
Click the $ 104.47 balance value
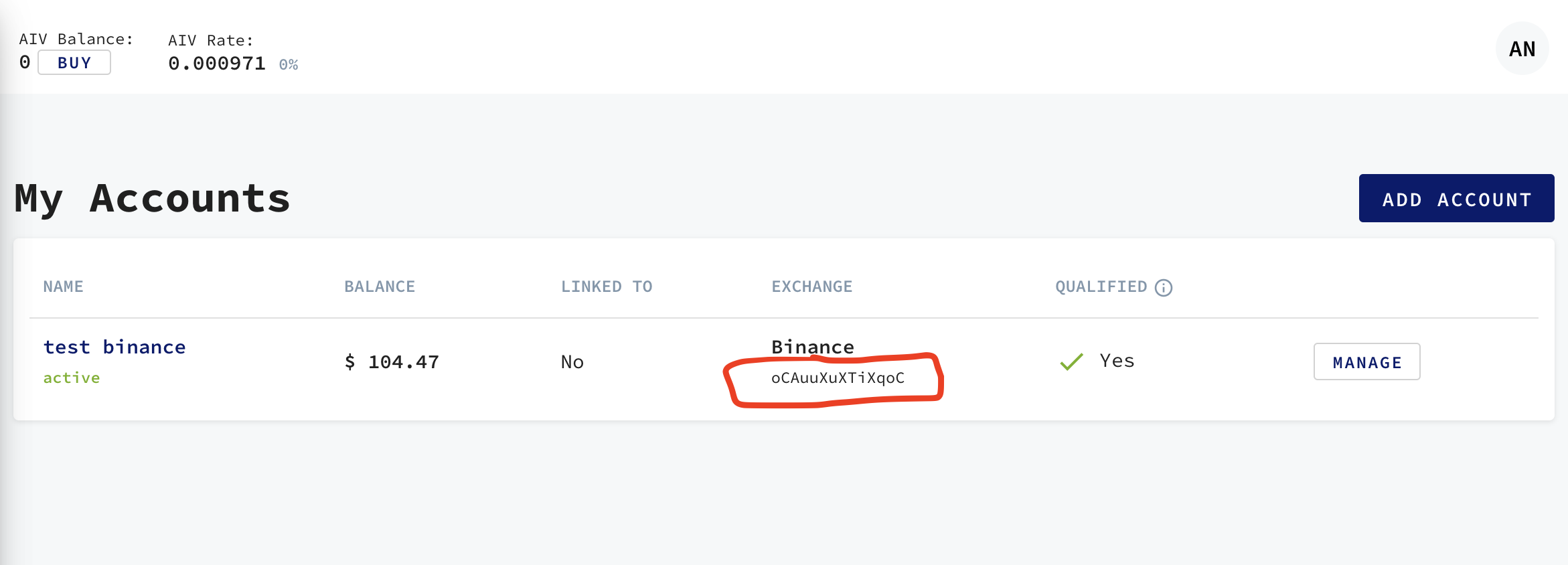click(392, 362)
